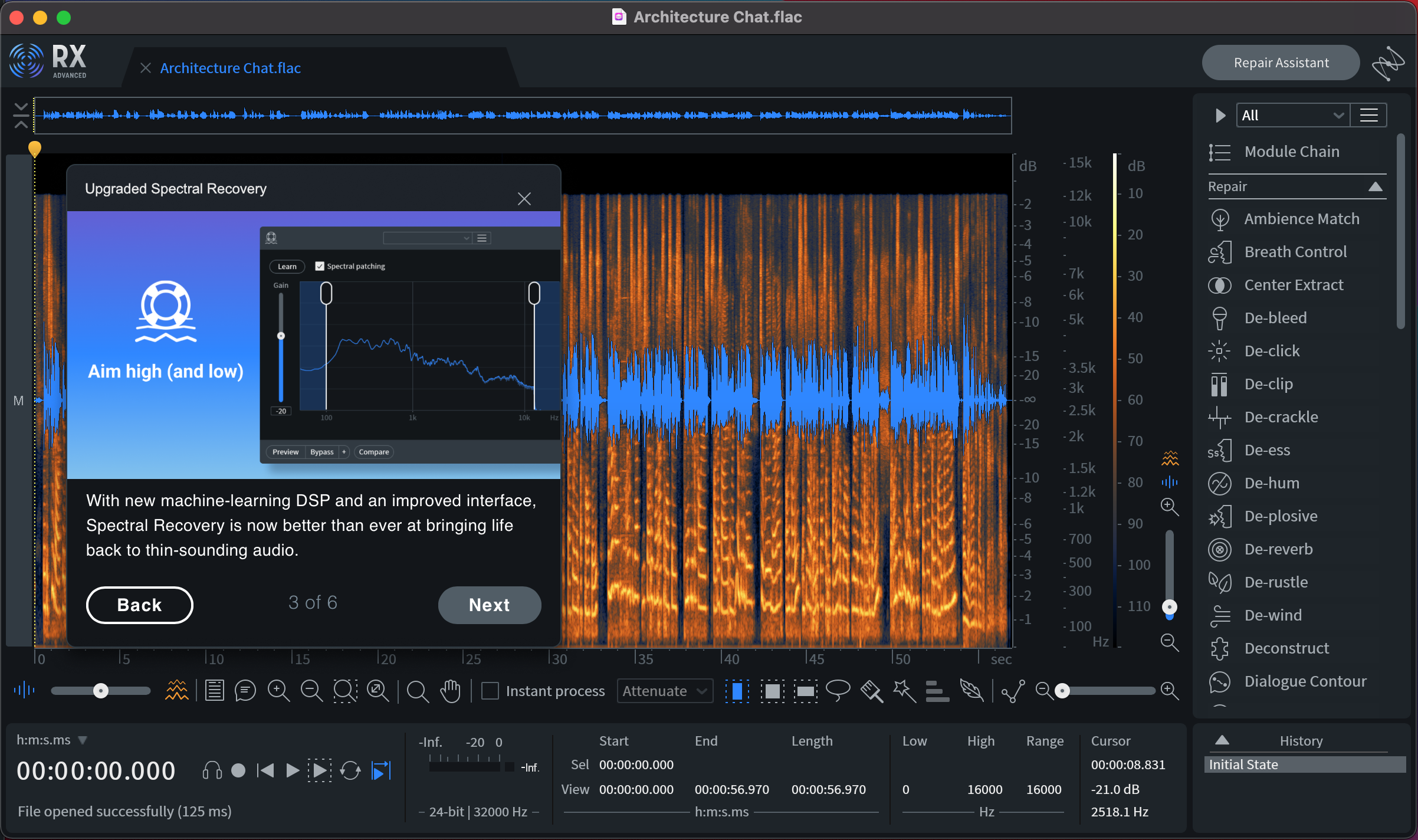Open the Dialogue Contour module
1418x840 pixels.
click(1305, 681)
